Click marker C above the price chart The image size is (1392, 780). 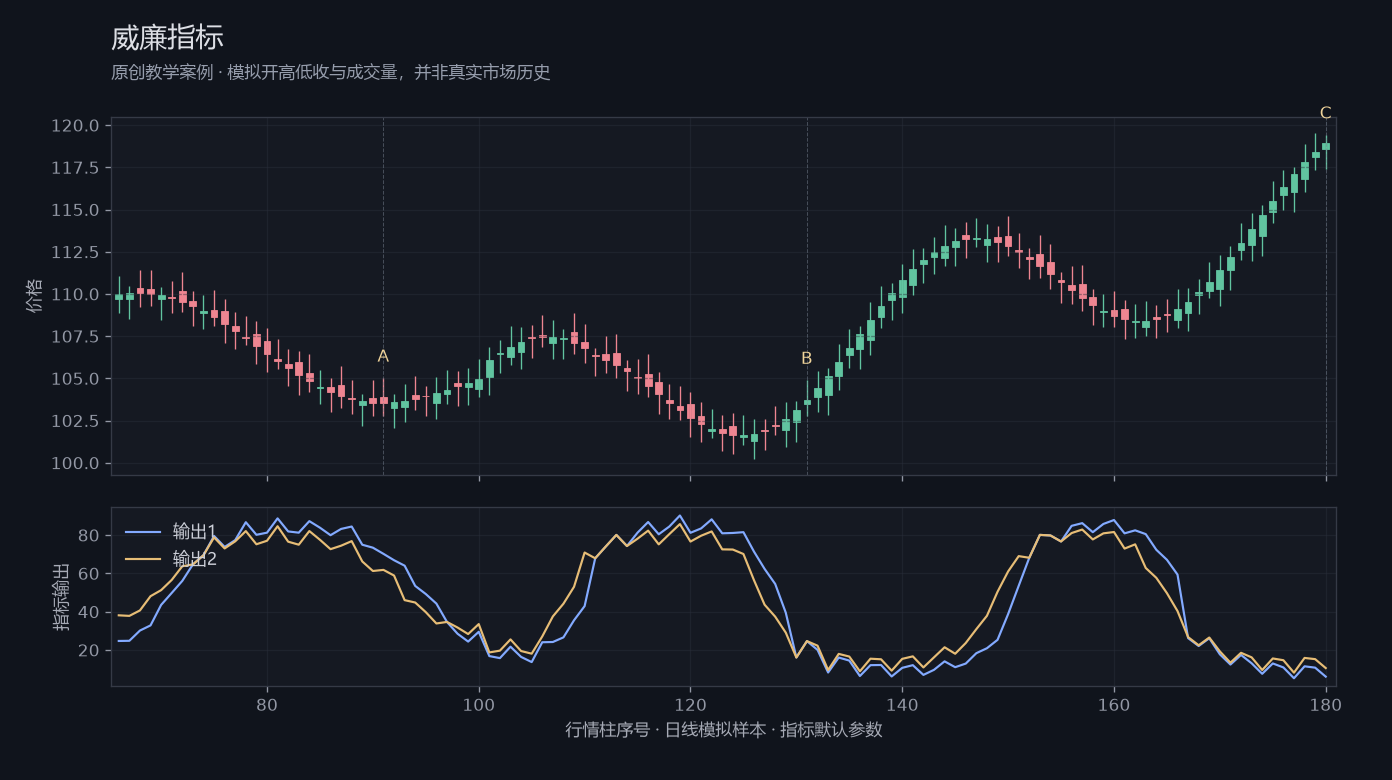point(1326,113)
